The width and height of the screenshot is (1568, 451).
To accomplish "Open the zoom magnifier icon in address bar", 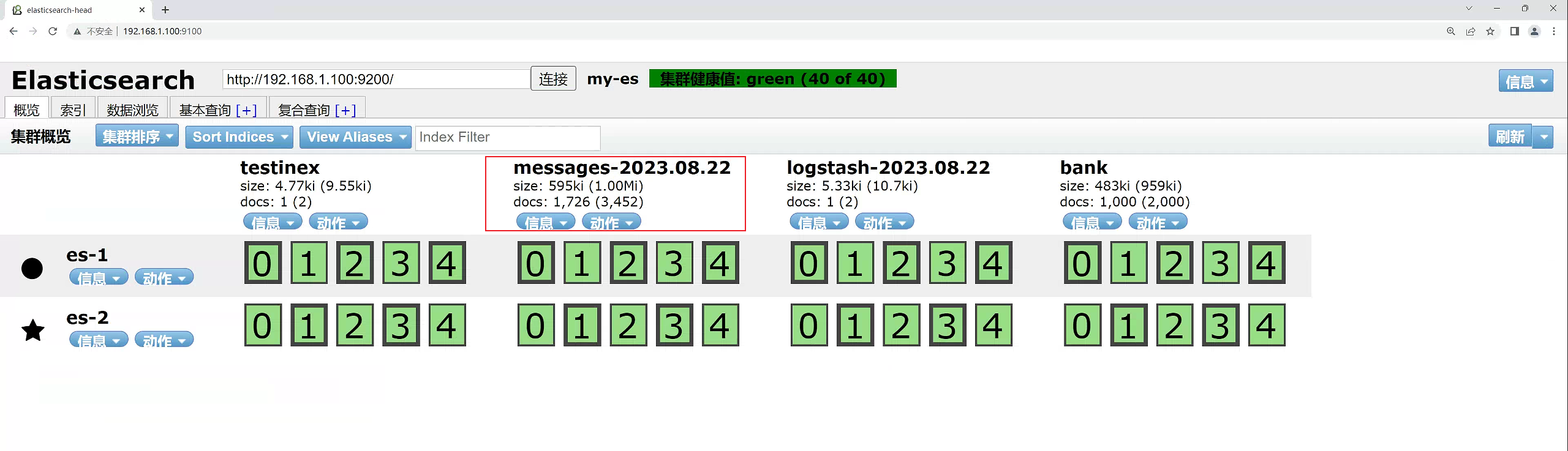I will [1451, 31].
